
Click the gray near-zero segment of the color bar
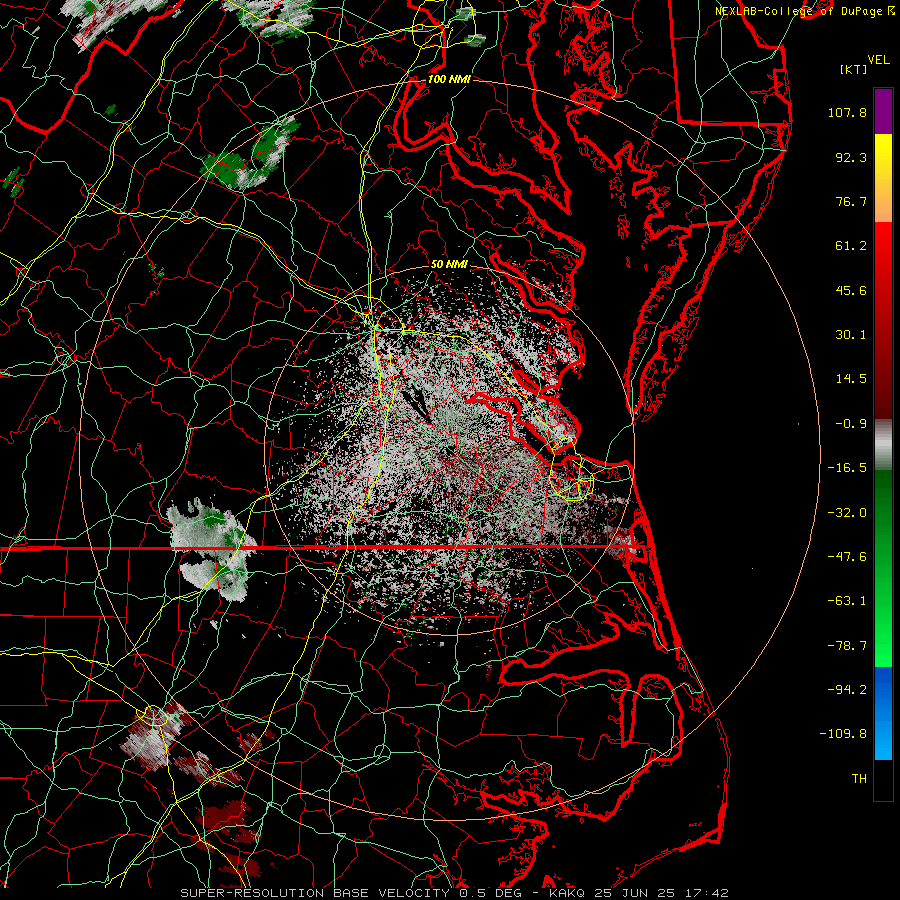pos(883,445)
